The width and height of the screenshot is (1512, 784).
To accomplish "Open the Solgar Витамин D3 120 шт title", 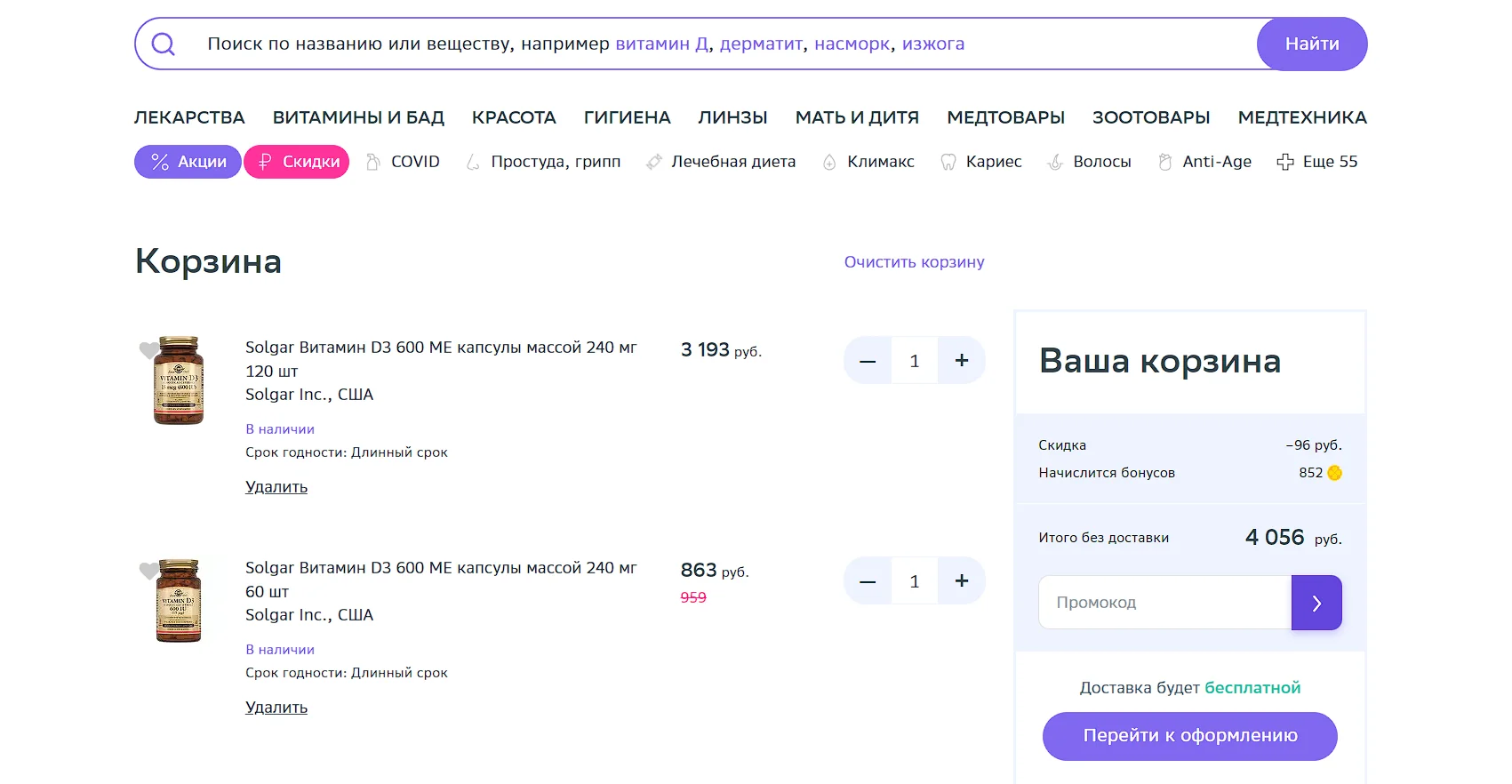I will [441, 359].
